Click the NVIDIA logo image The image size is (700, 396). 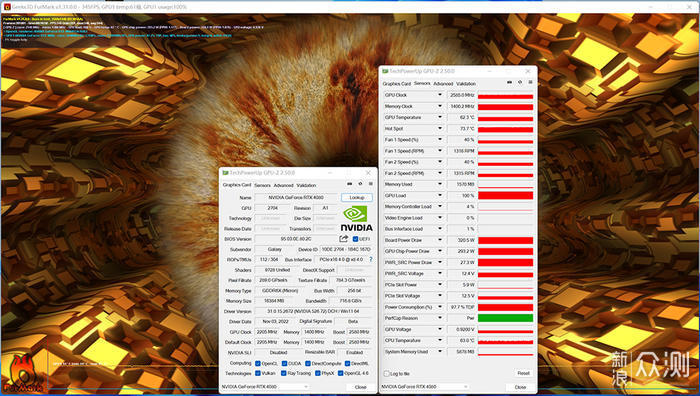click(x=356, y=219)
